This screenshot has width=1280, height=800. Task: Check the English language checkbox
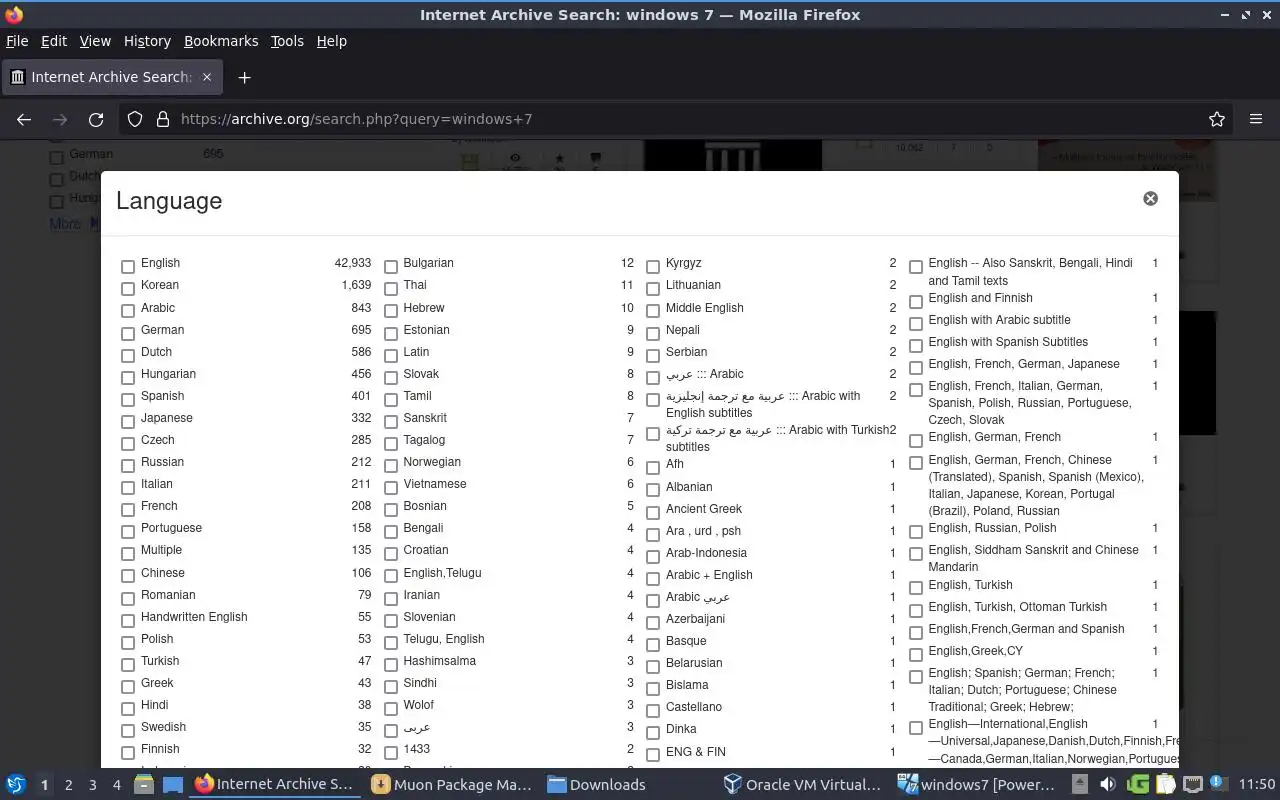[x=128, y=267]
